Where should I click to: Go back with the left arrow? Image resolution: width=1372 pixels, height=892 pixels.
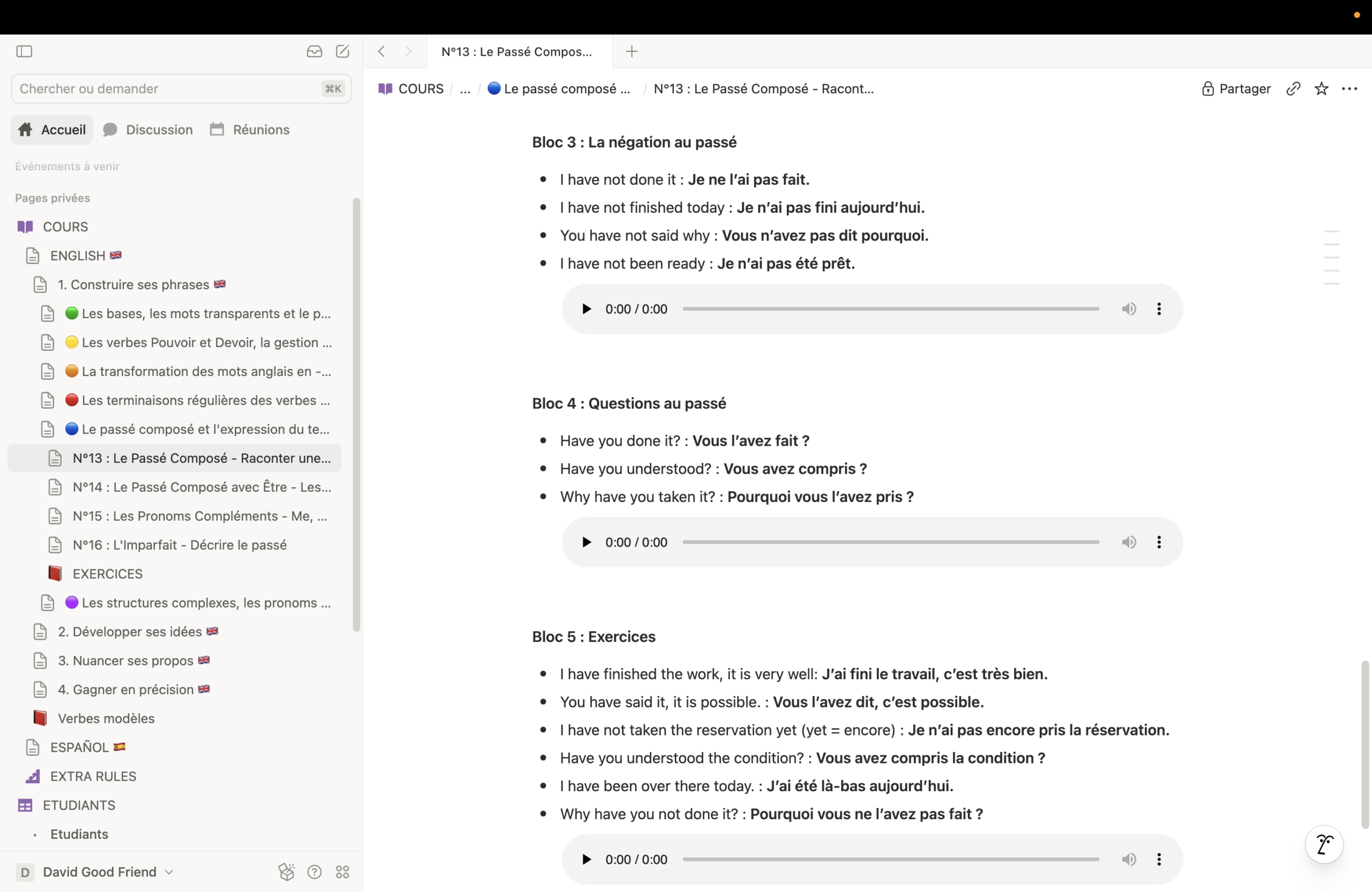click(381, 51)
